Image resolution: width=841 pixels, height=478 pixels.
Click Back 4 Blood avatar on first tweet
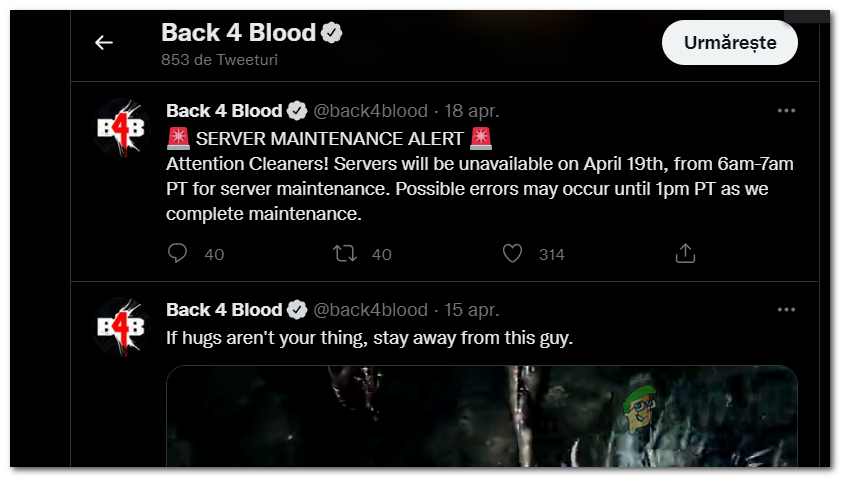click(120, 127)
